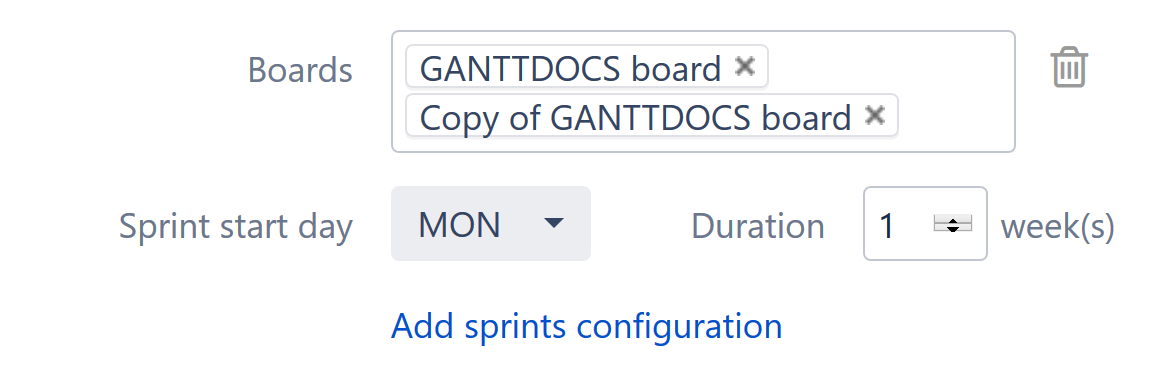The width and height of the screenshot is (1158, 371).
Task: Increase duration with the spinner up arrow
Action: (953, 219)
